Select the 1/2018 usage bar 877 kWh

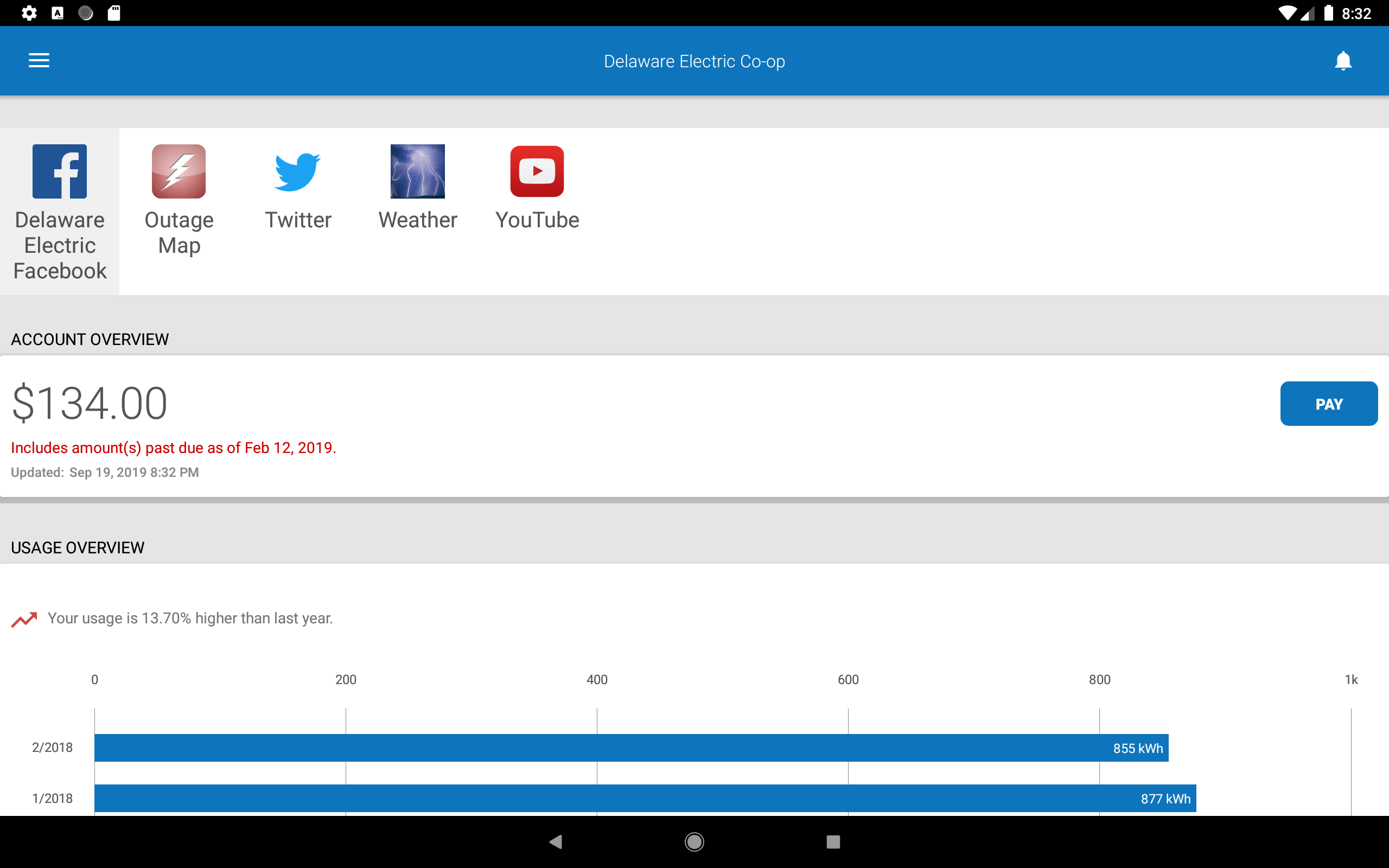pyautogui.click(x=645, y=798)
